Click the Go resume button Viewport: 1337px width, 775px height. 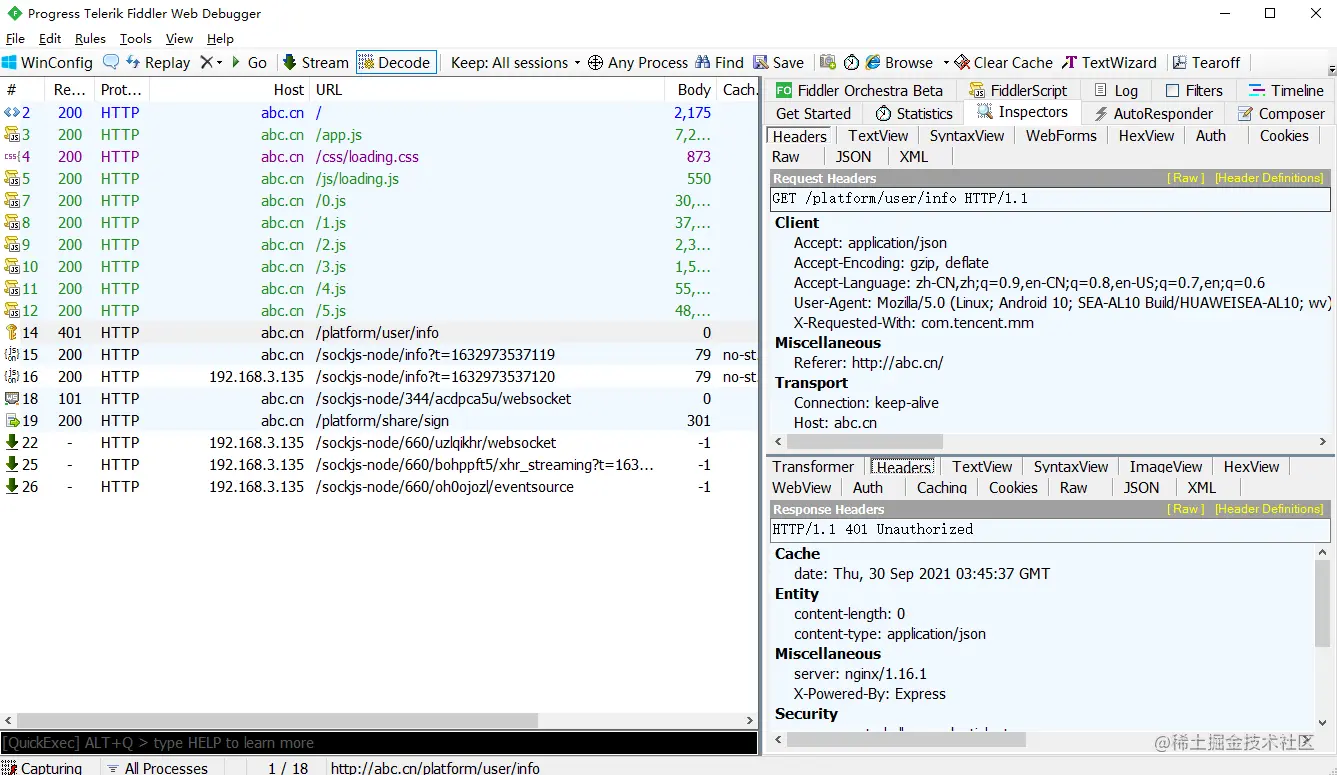(249, 62)
